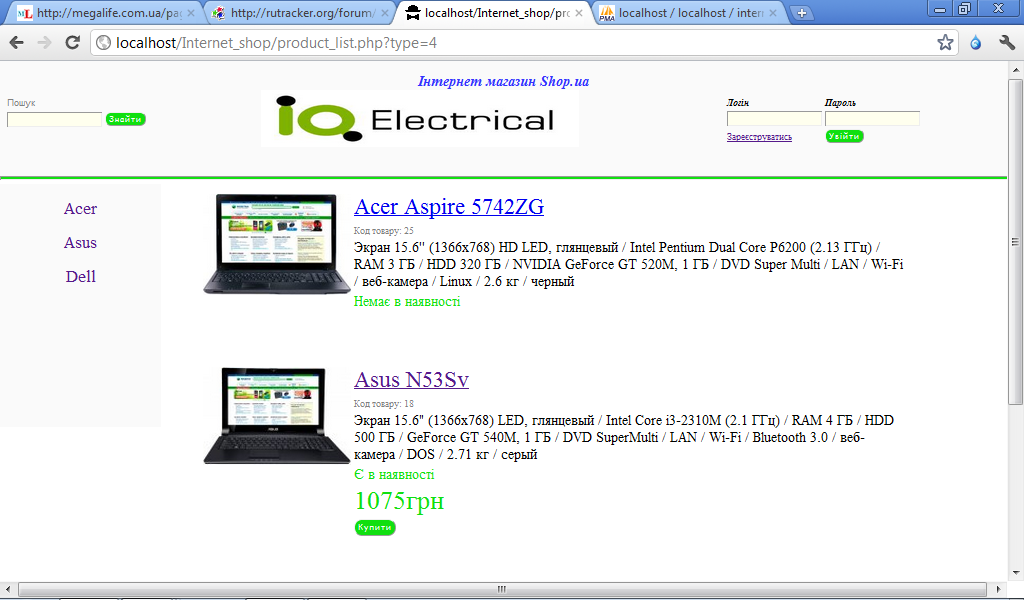Viewport: 1024px width, 600px height.
Task: Open the Acer Aspire 5742ZG product link
Action: tap(449, 207)
